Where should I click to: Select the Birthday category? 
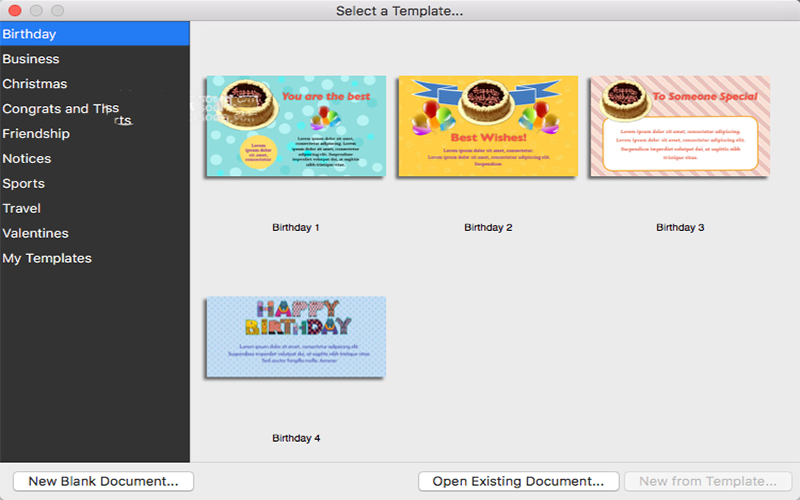[94, 34]
